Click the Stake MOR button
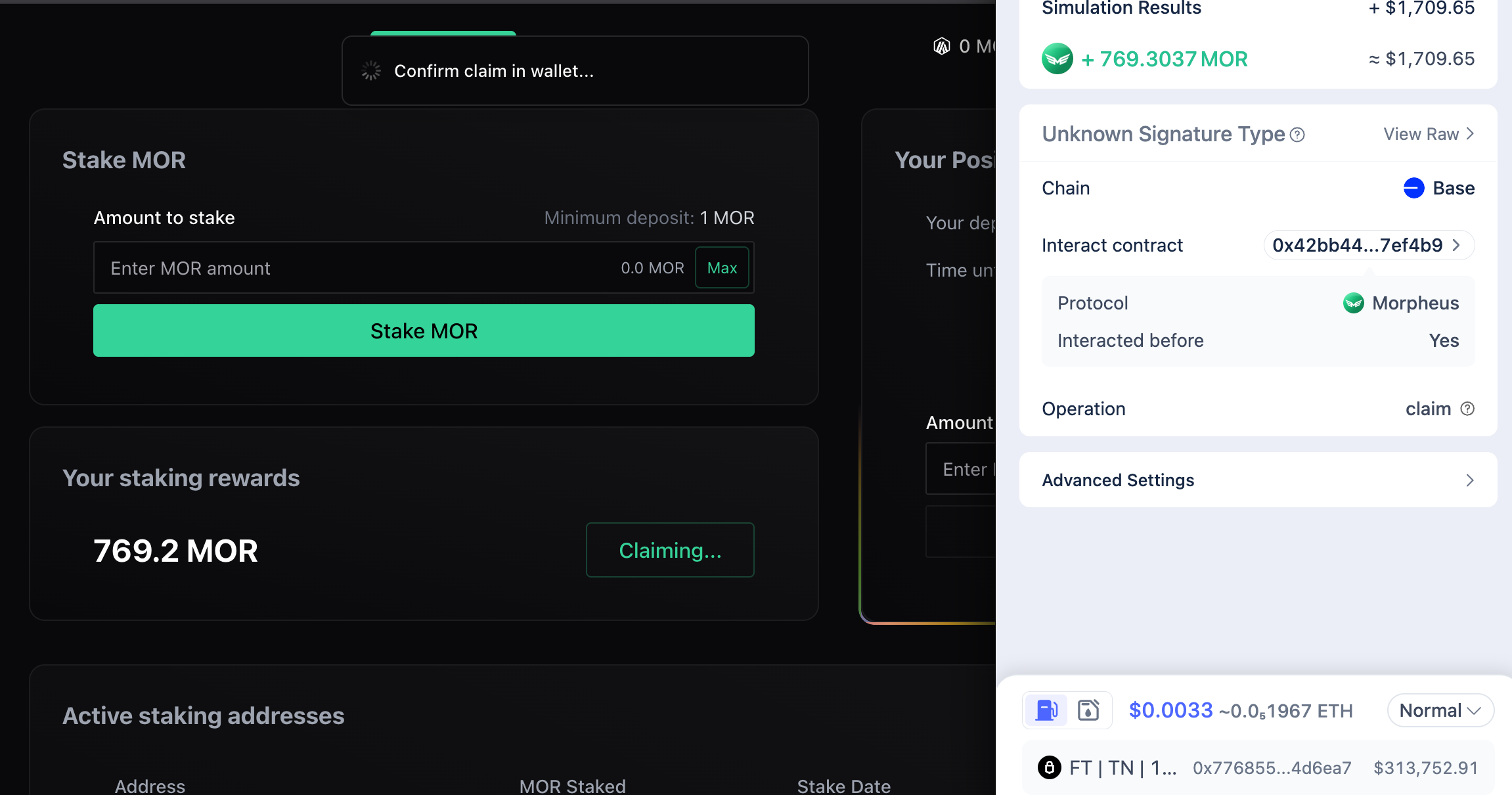The image size is (1512, 795). click(x=424, y=330)
